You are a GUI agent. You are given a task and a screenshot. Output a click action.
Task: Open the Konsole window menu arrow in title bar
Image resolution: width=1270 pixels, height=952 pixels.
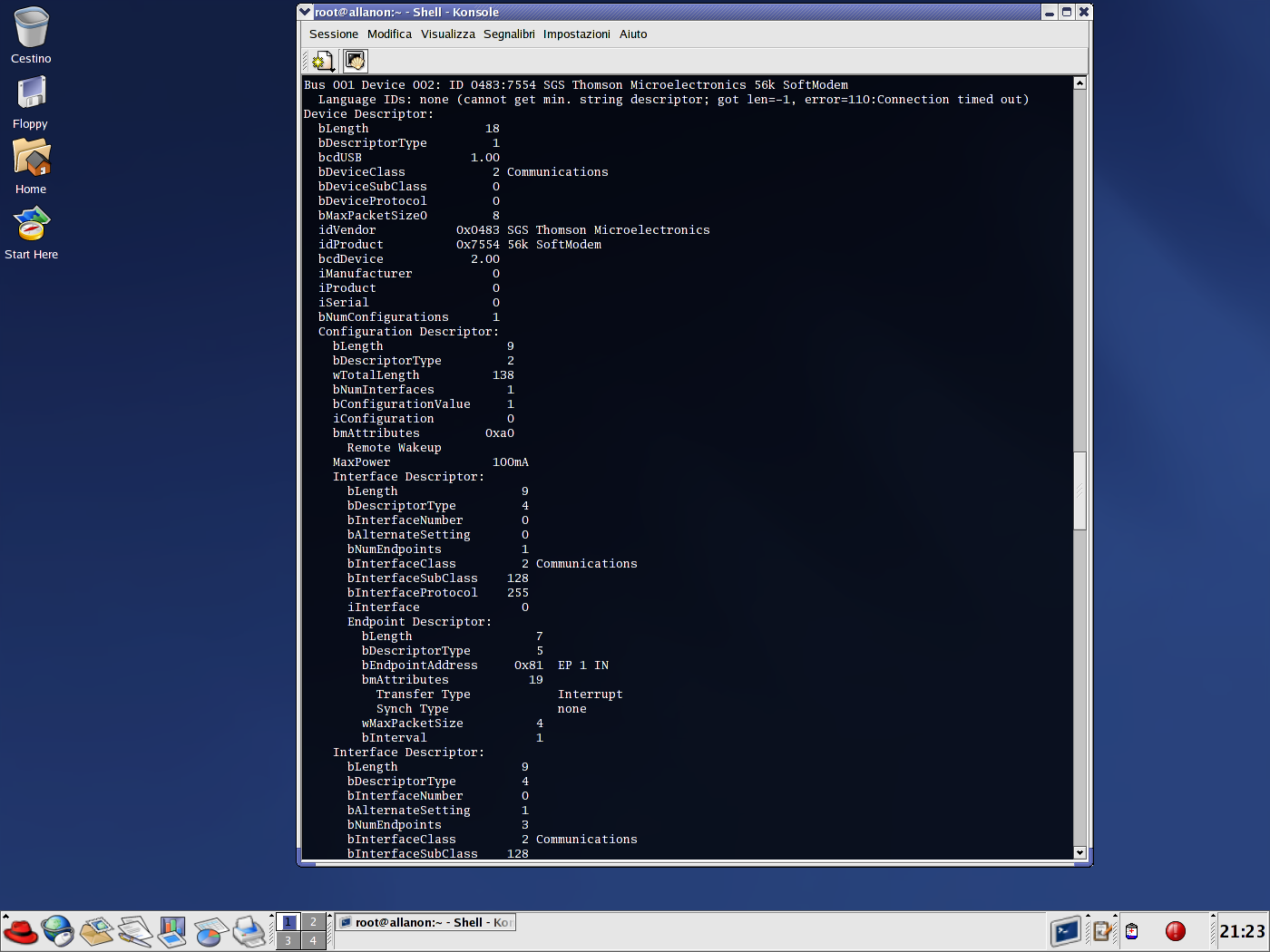point(306,12)
